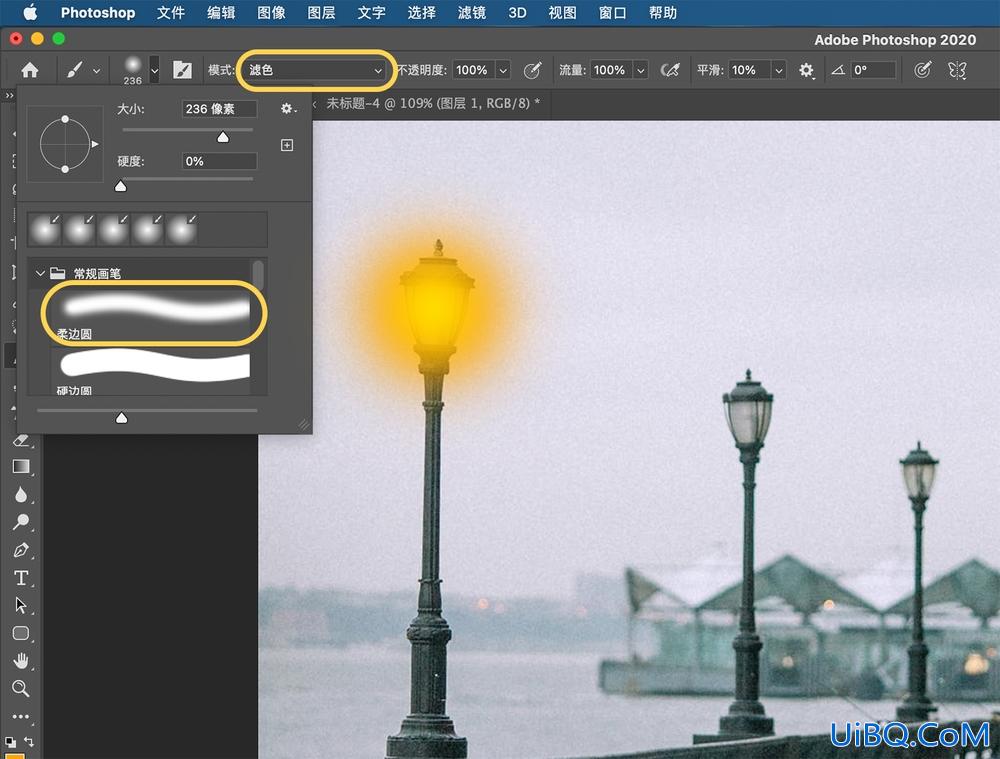Image resolution: width=1000 pixels, height=759 pixels.
Task: Select the third recent brush thumbnail
Action: [x=113, y=230]
